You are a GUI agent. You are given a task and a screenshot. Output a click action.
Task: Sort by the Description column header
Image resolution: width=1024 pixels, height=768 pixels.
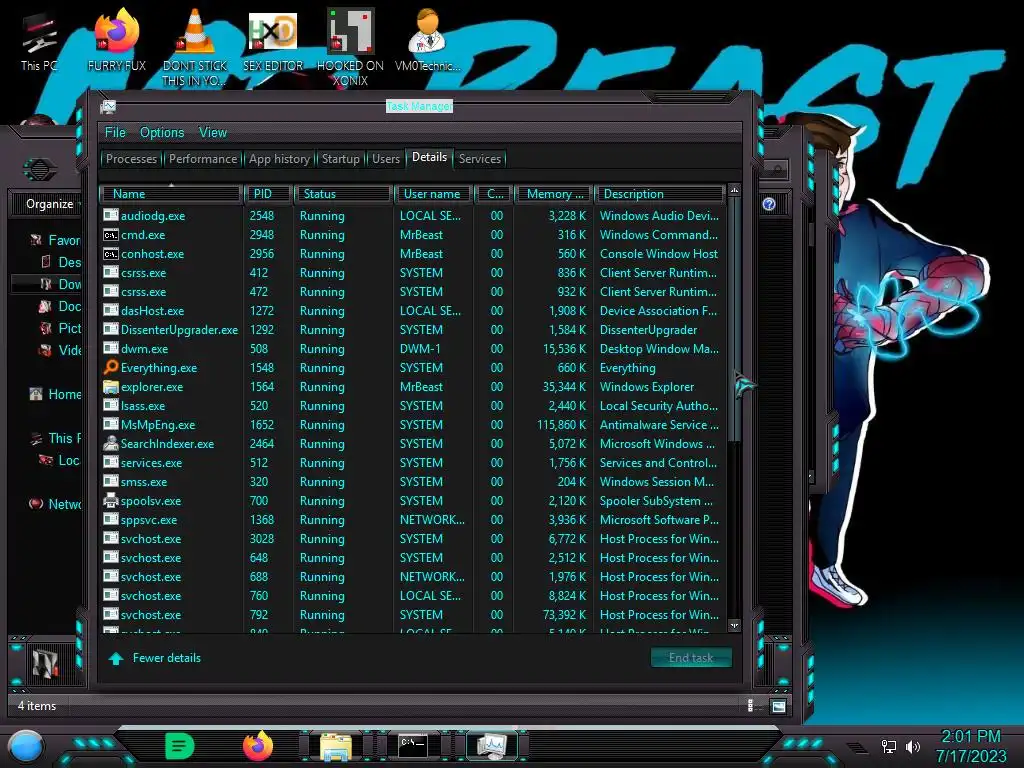pos(660,194)
